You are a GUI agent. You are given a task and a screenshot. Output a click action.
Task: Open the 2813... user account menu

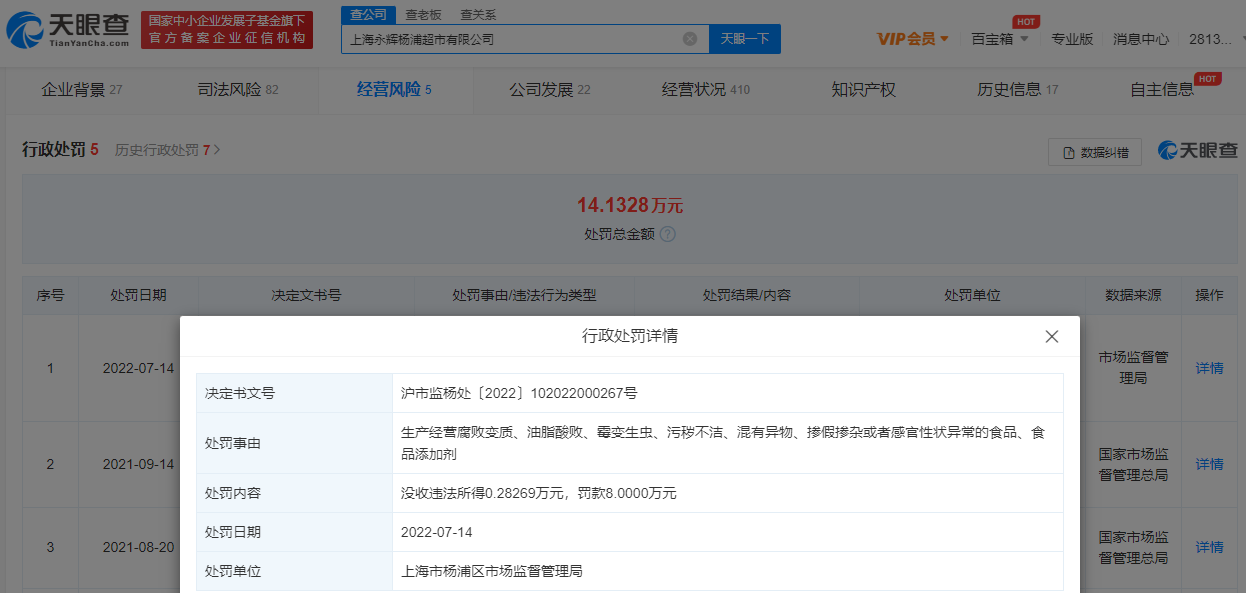1212,39
